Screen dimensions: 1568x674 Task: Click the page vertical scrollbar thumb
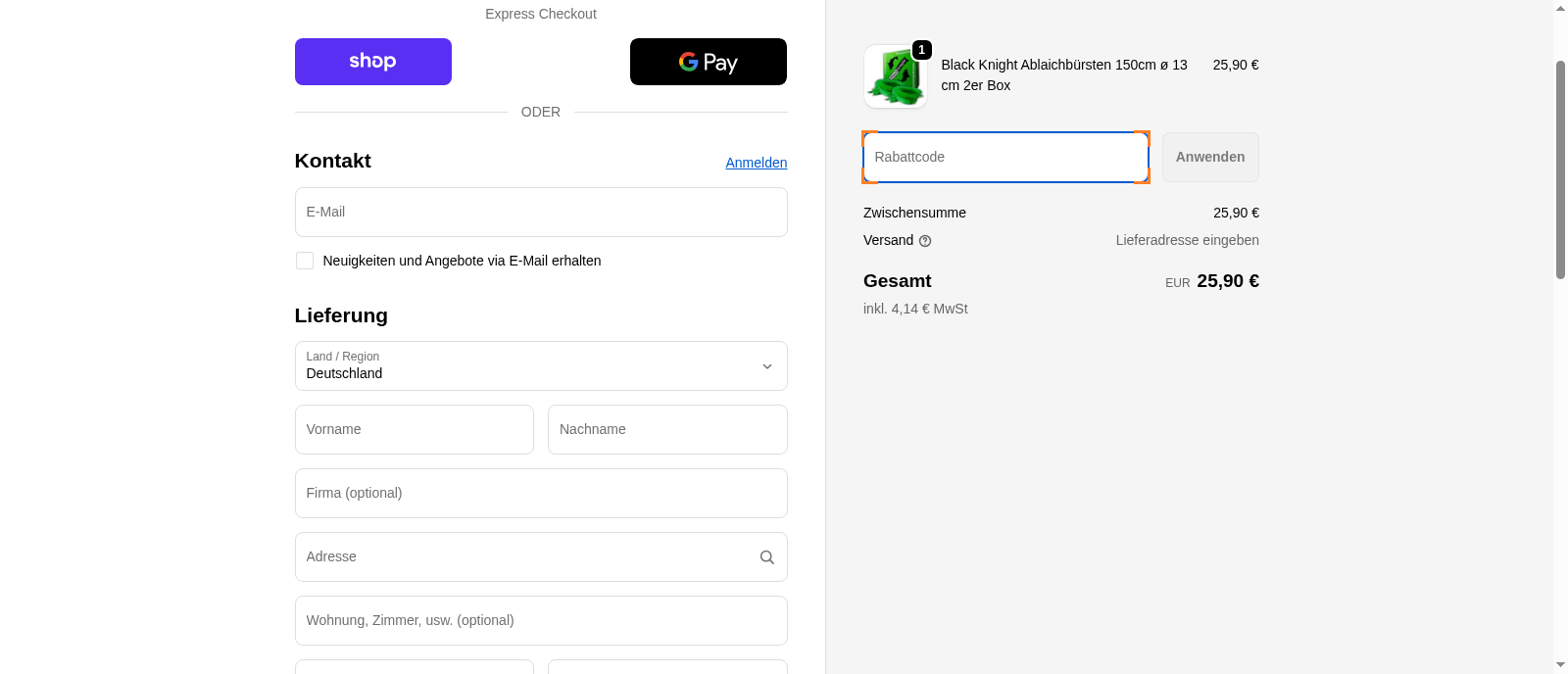[1560, 169]
